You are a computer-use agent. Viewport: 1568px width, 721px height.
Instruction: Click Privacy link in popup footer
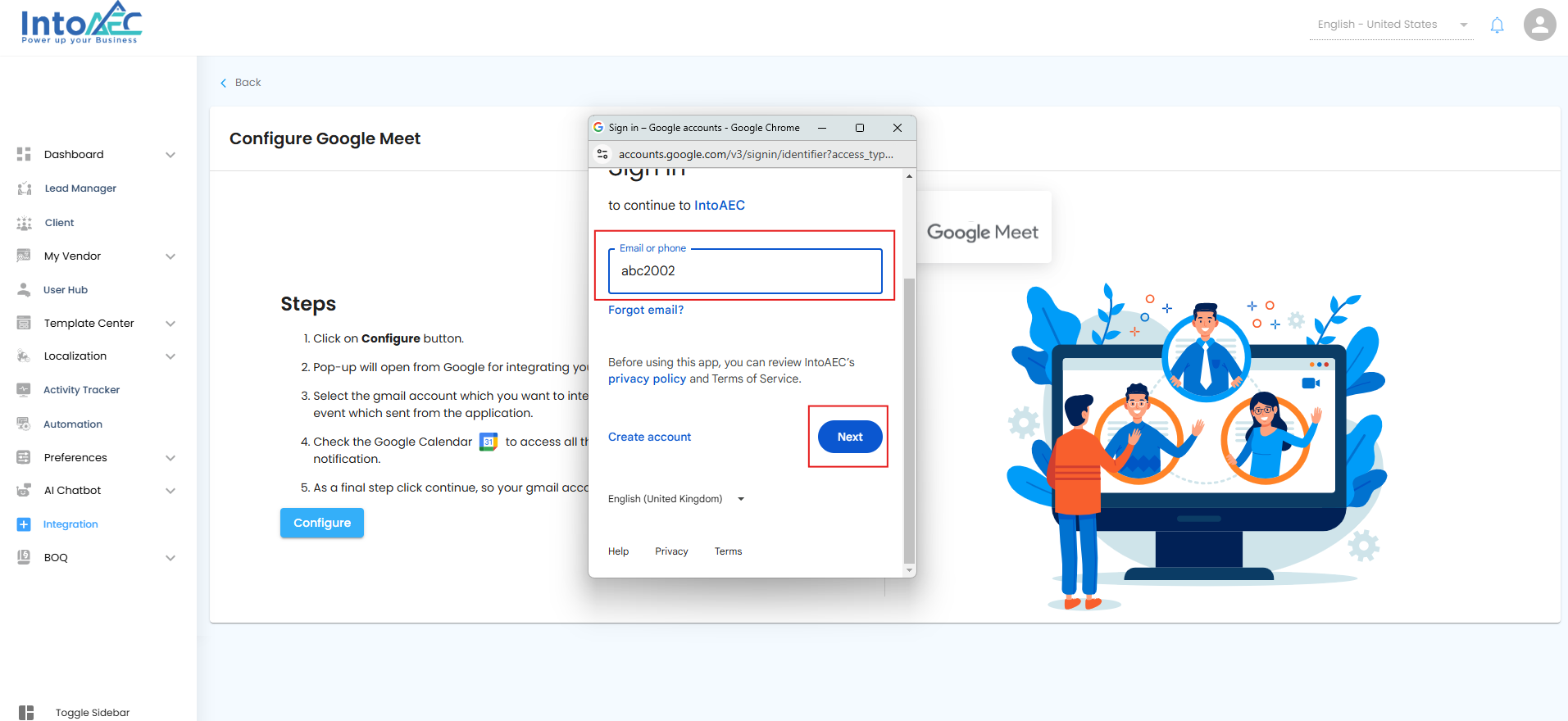coord(671,551)
